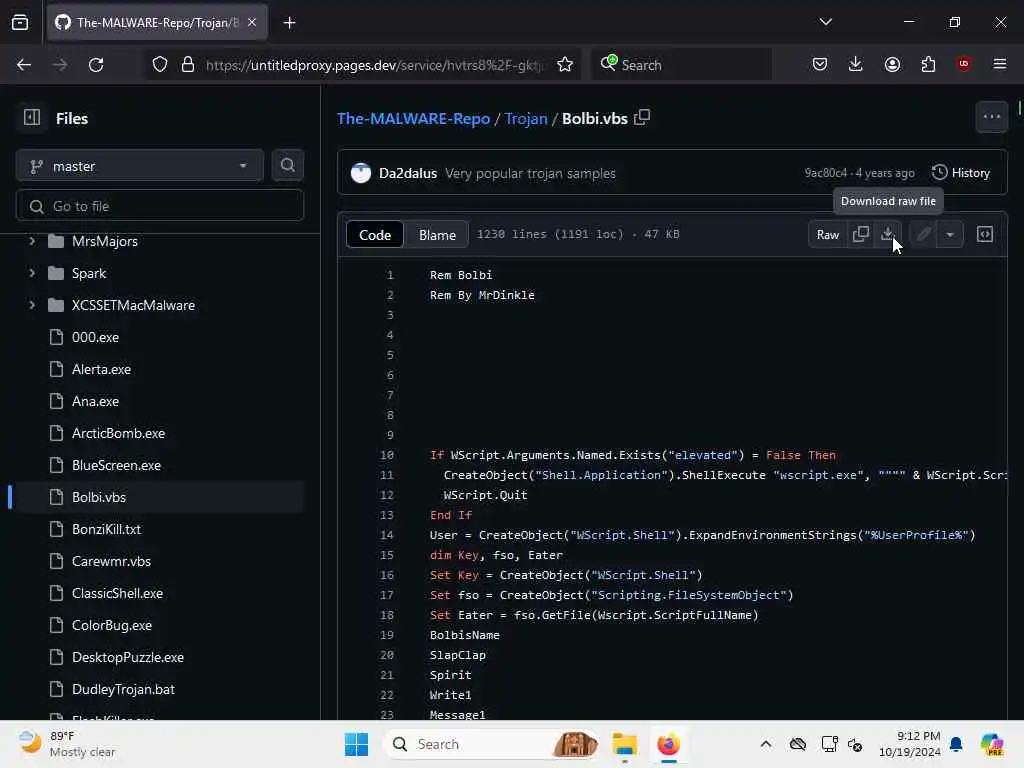Open Firefox application menu
Image resolution: width=1024 pixels, height=768 pixels.
(x=1000, y=64)
